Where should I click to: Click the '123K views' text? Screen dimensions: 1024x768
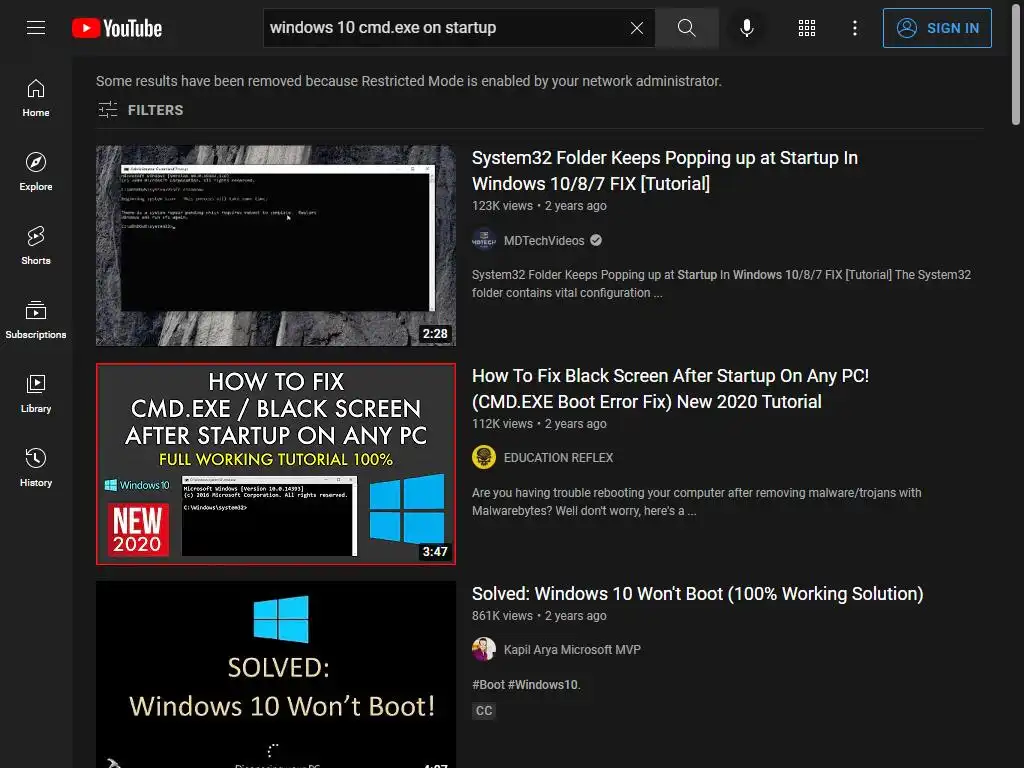pos(502,206)
